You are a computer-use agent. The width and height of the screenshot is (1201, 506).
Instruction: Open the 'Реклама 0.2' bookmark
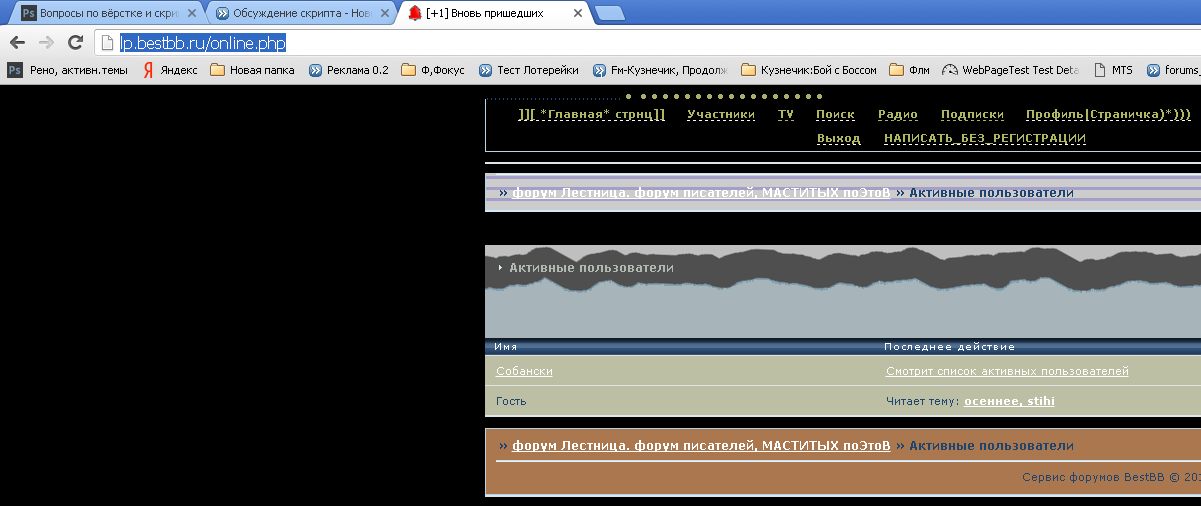point(348,70)
